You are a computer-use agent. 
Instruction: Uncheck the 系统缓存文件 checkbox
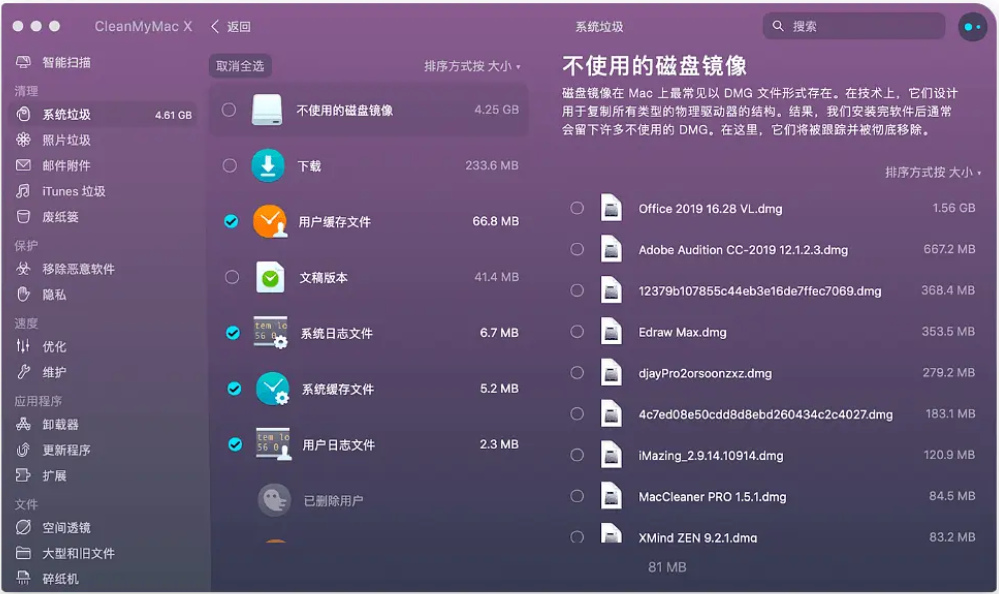[234, 389]
